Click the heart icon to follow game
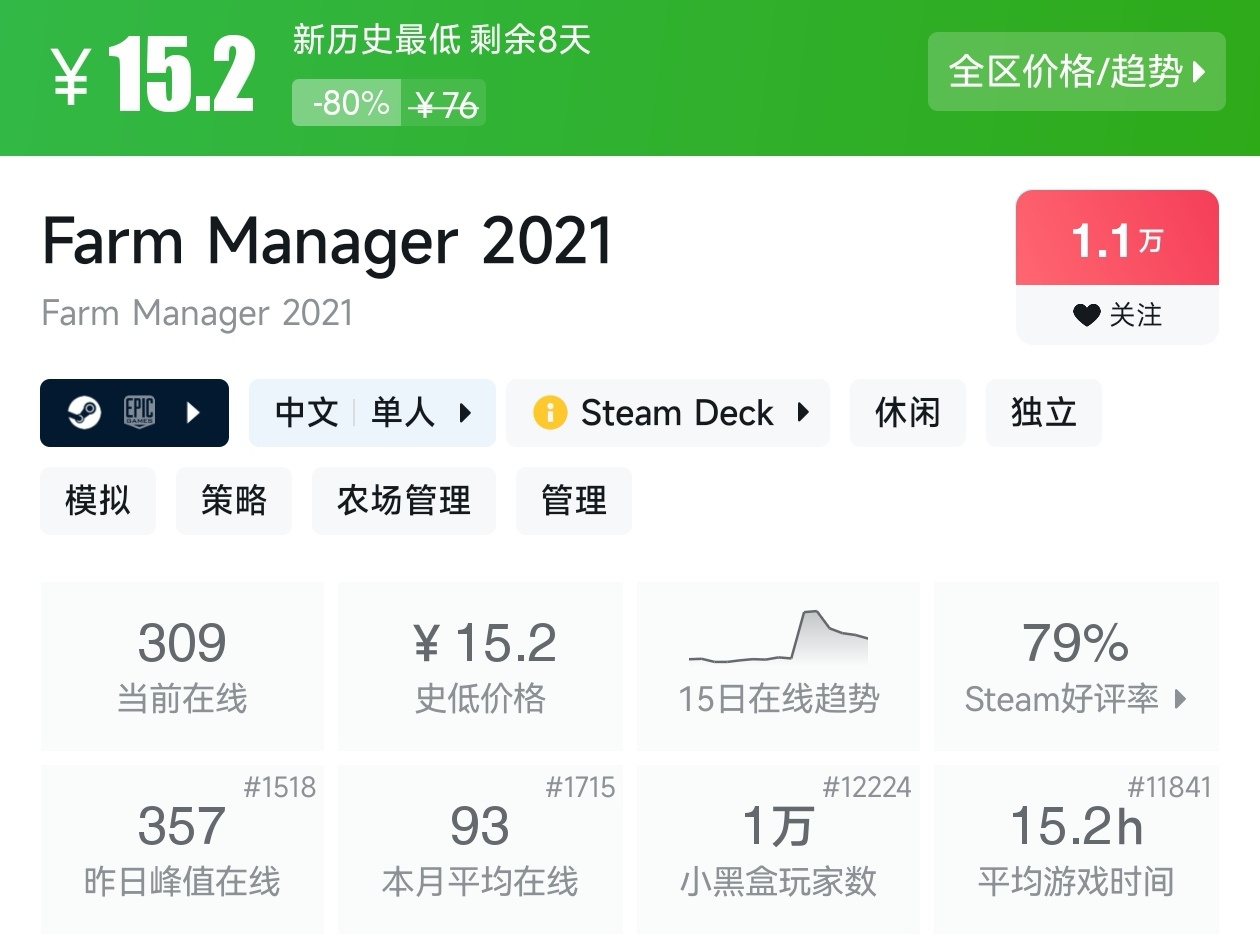 point(1086,315)
